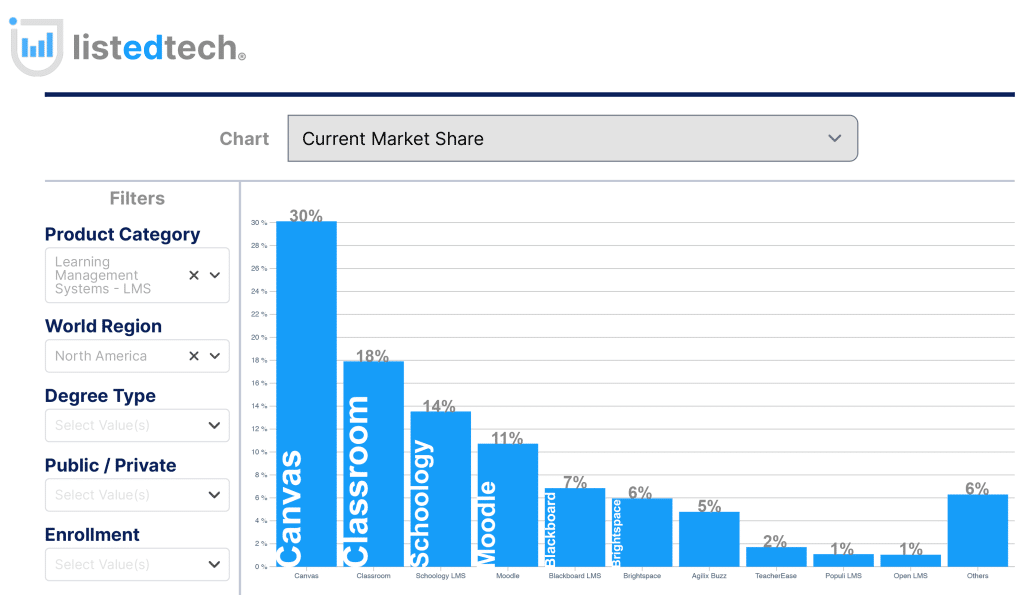Click the 'Populi LMS' axis label
1024x595 pixels.
click(843, 575)
